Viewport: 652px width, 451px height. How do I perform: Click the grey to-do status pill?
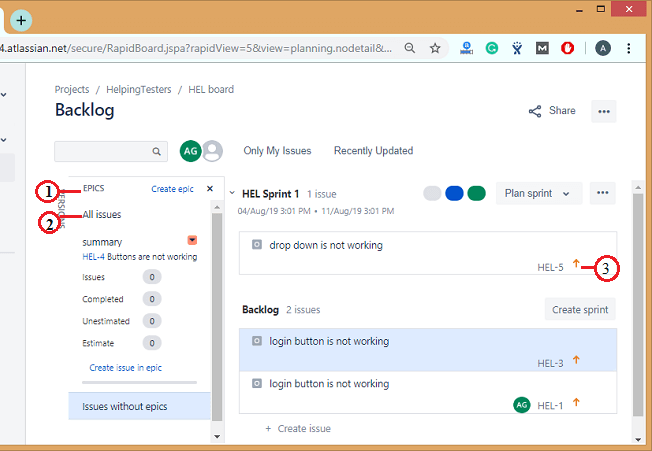click(432, 193)
